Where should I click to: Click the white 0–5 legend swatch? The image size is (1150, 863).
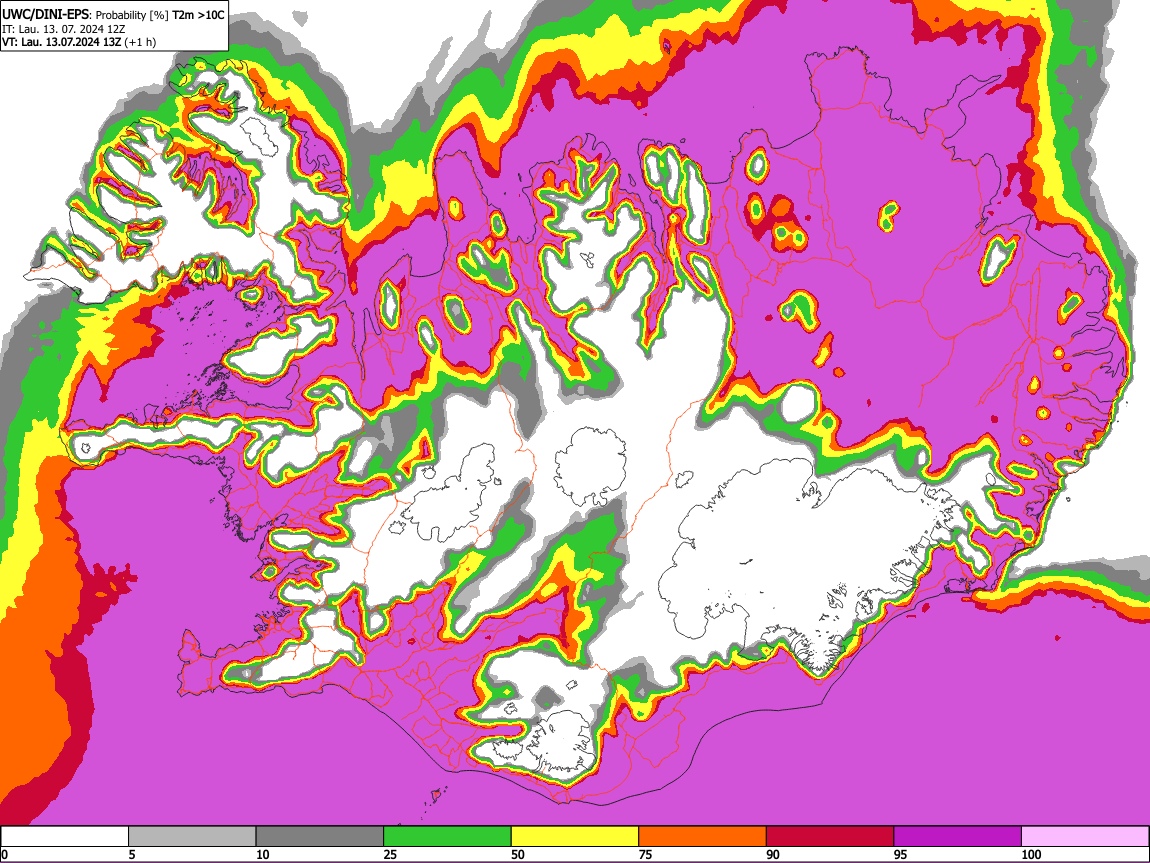tap(65, 837)
